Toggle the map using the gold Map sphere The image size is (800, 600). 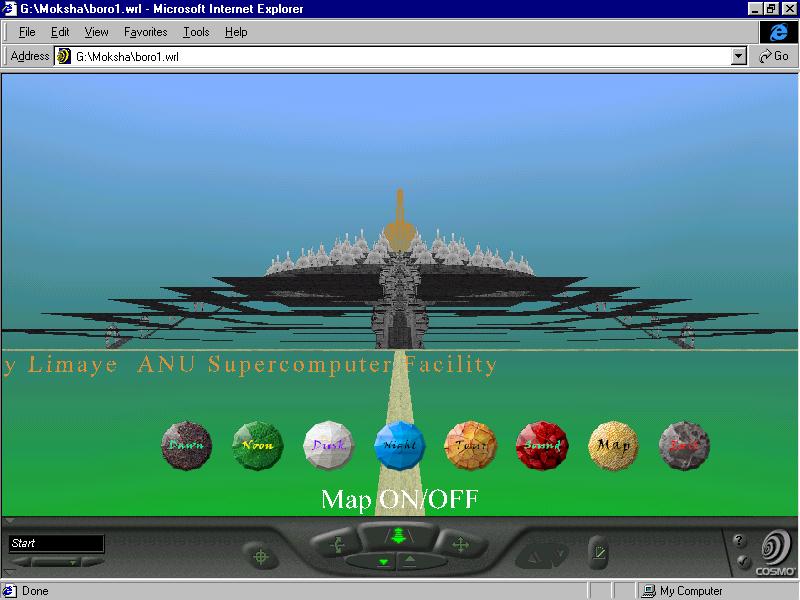(613, 445)
